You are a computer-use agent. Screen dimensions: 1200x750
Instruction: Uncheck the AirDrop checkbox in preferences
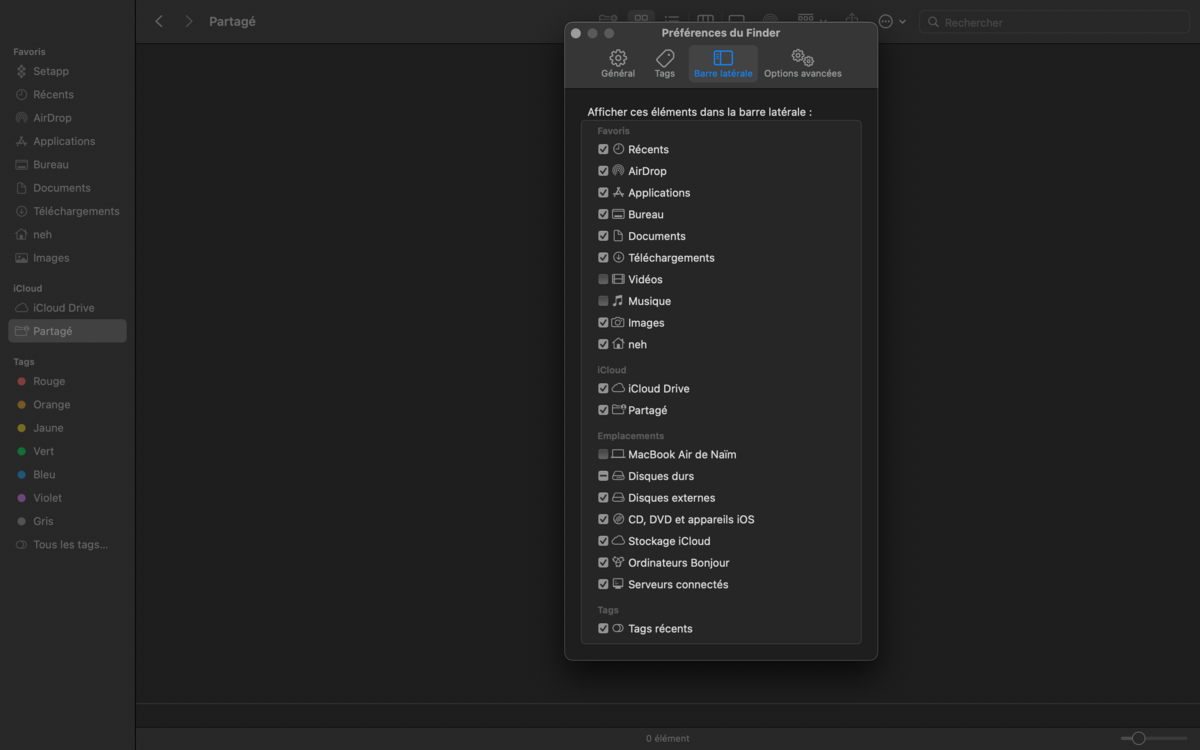(603, 171)
